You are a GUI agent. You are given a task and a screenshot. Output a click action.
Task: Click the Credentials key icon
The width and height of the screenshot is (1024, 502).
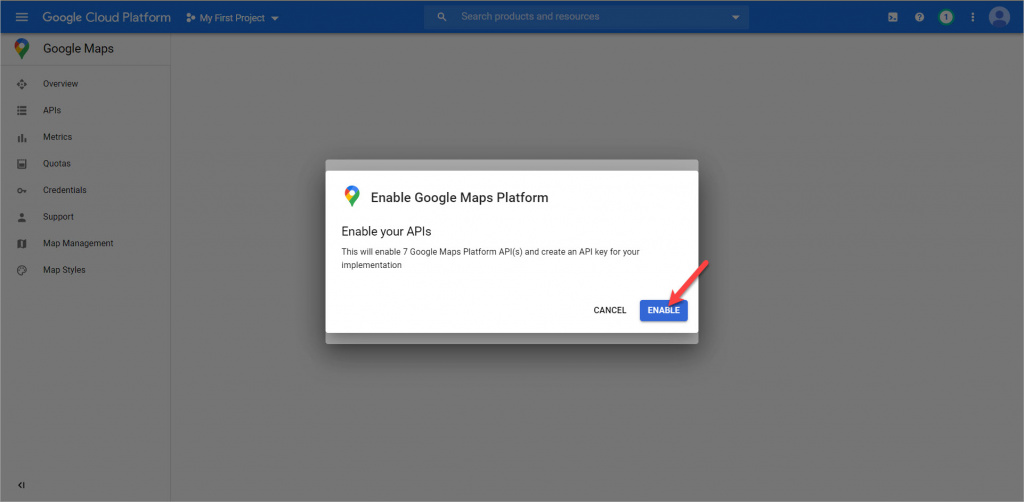[x=22, y=190]
